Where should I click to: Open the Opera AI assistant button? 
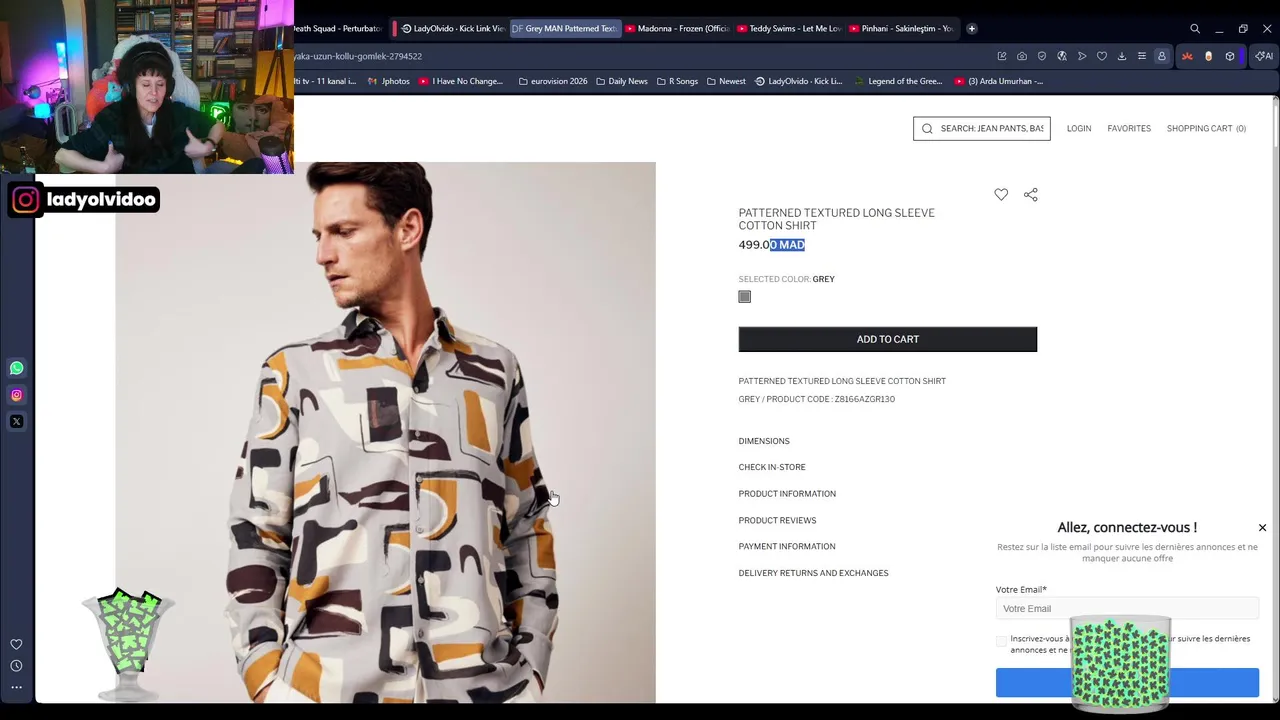(1264, 56)
